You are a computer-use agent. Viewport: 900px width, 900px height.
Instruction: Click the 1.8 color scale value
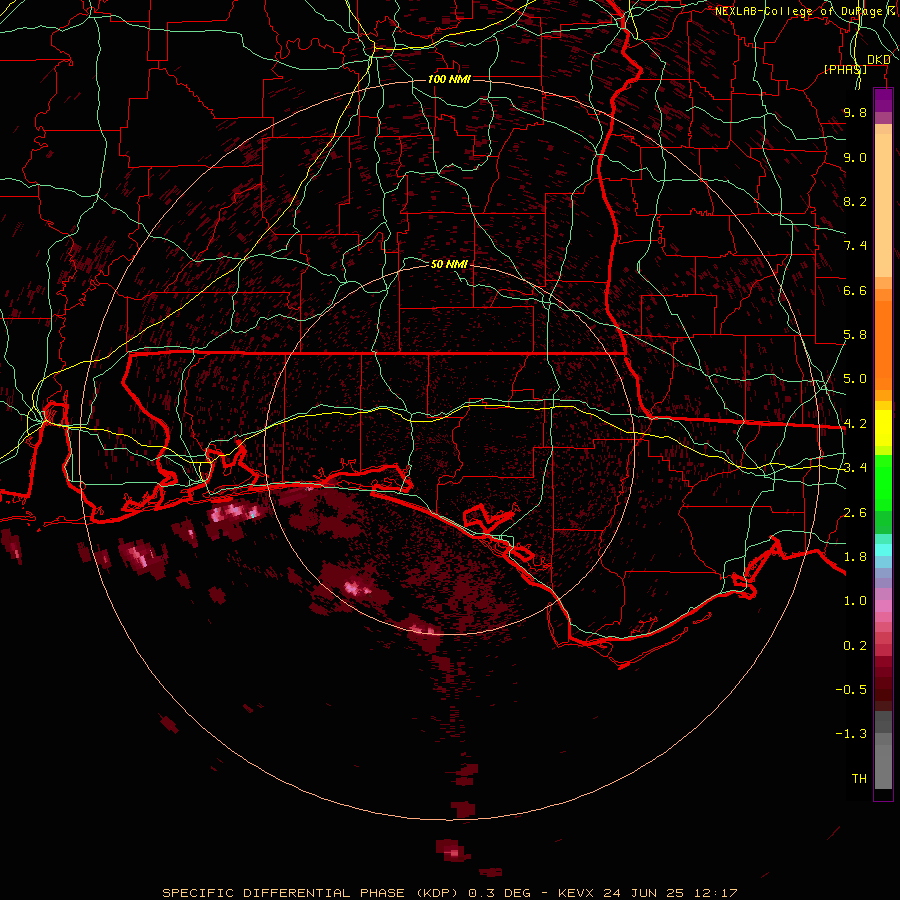[x=855, y=557]
